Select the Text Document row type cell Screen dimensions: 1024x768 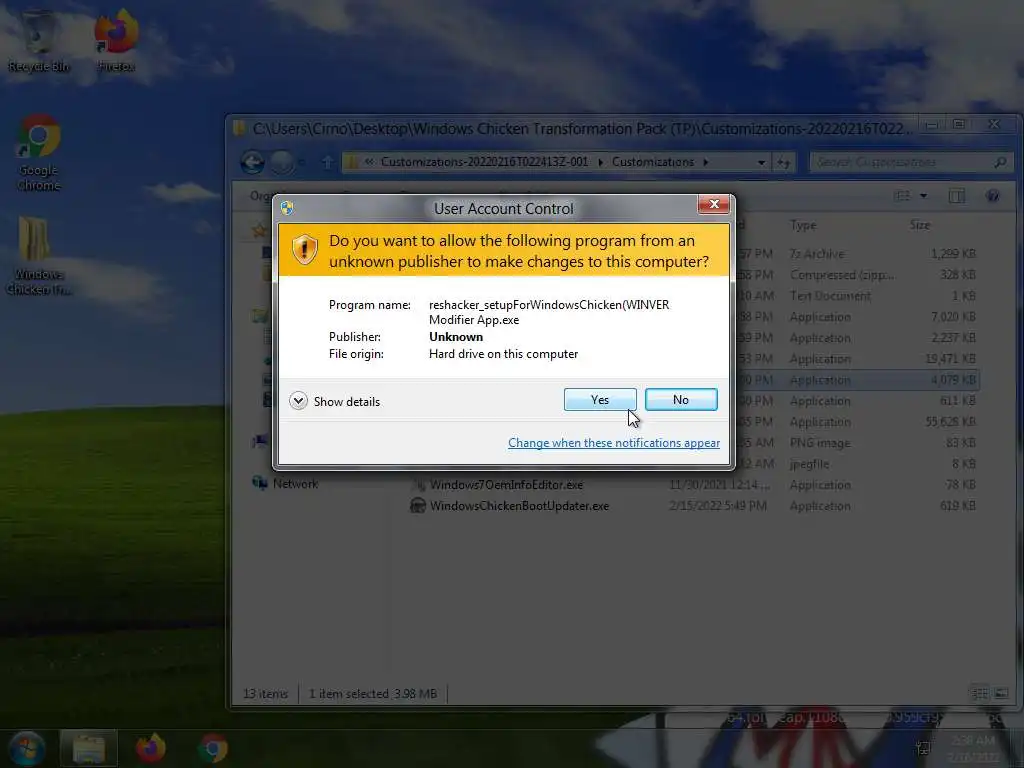830,296
